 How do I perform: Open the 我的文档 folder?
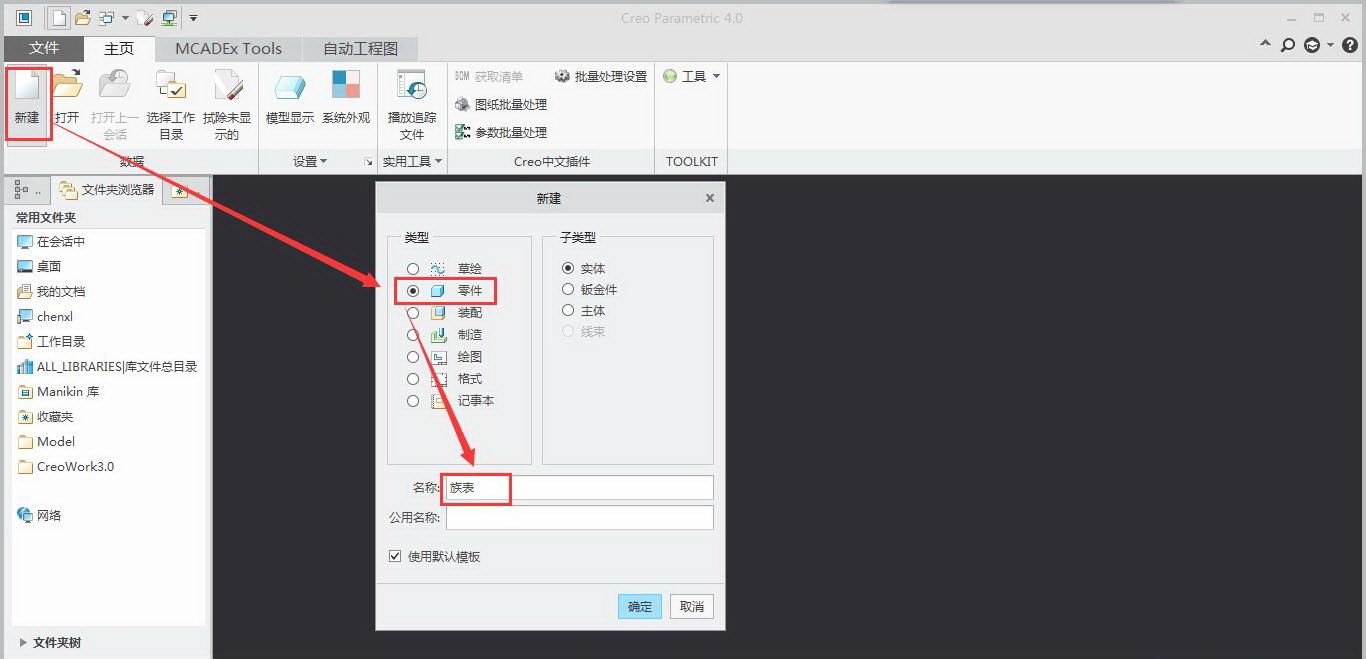tap(51, 291)
